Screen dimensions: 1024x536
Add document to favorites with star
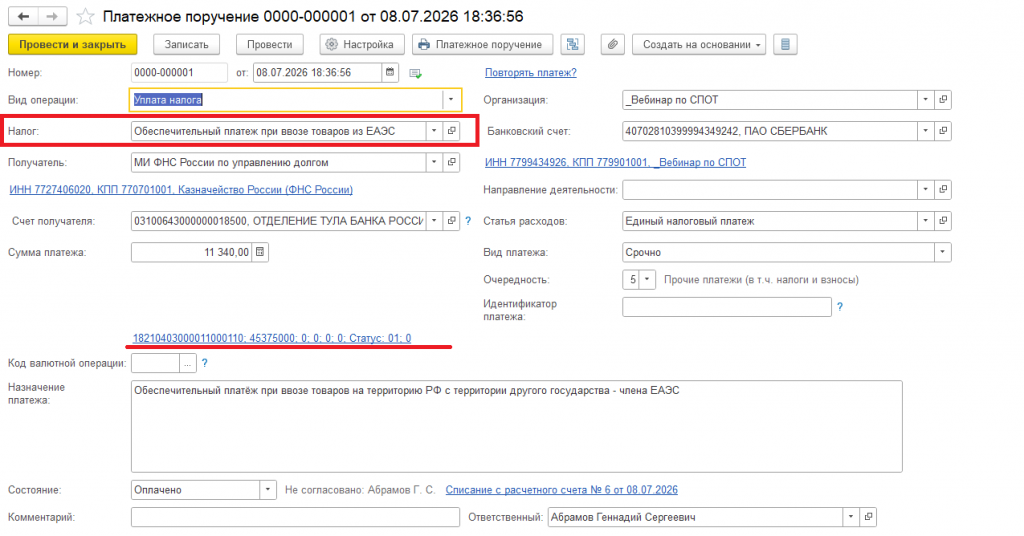tap(86, 16)
